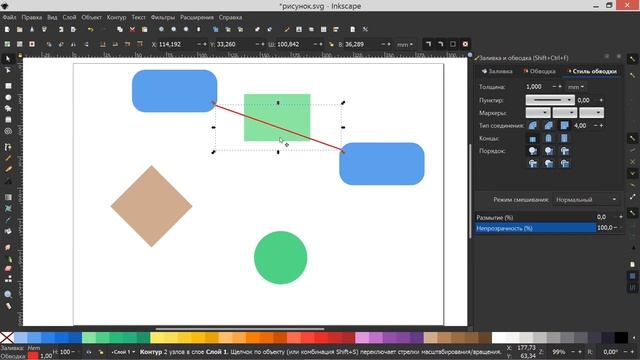
Task: Select the 3D box tool
Action: (x=8, y=120)
